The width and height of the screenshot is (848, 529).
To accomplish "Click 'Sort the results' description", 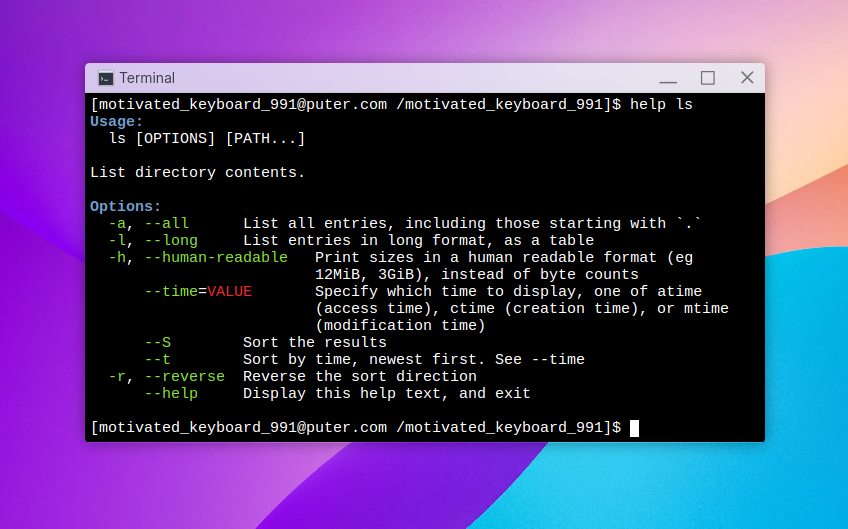I will [315, 342].
